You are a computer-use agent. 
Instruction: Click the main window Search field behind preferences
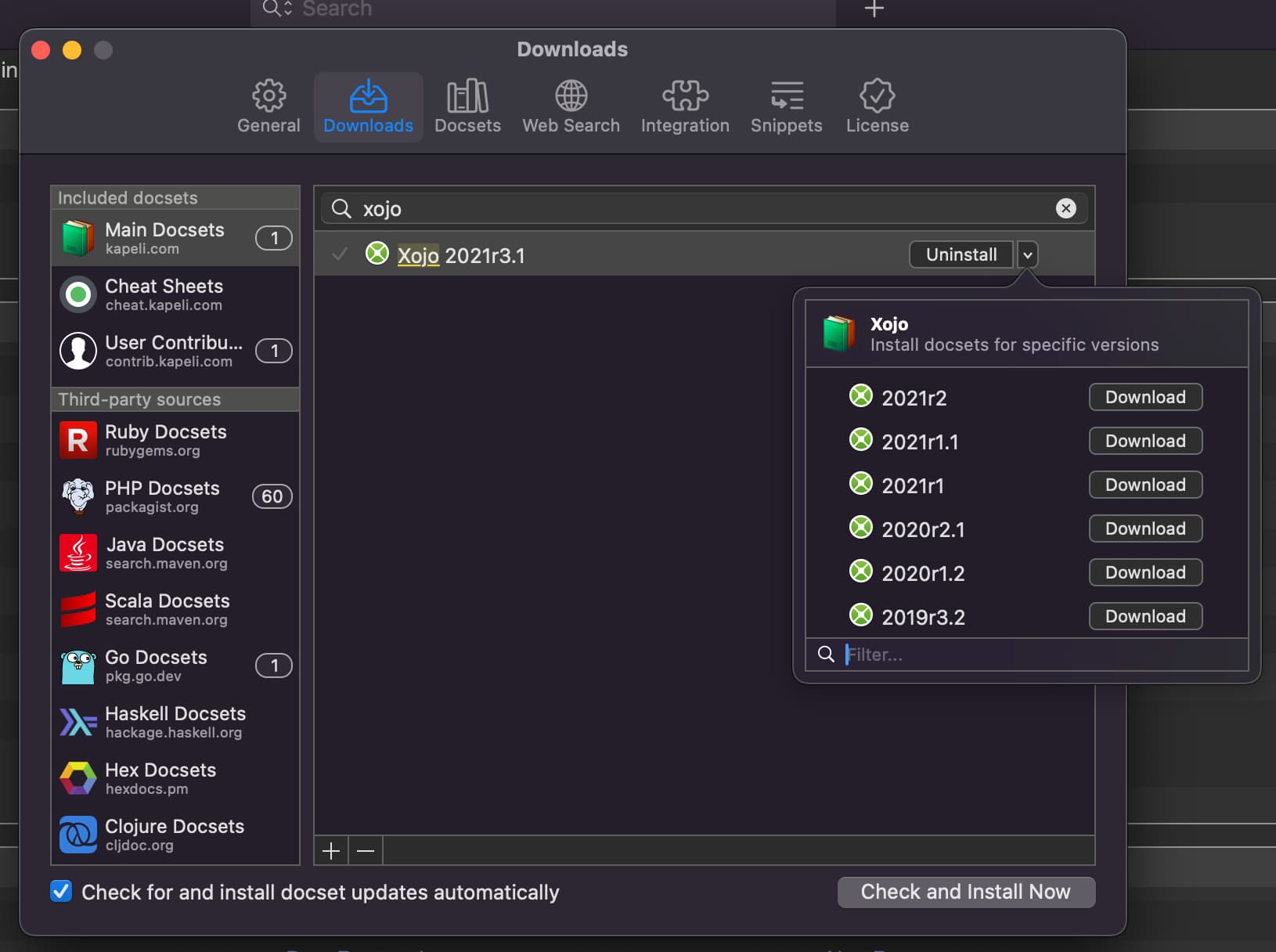542,11
